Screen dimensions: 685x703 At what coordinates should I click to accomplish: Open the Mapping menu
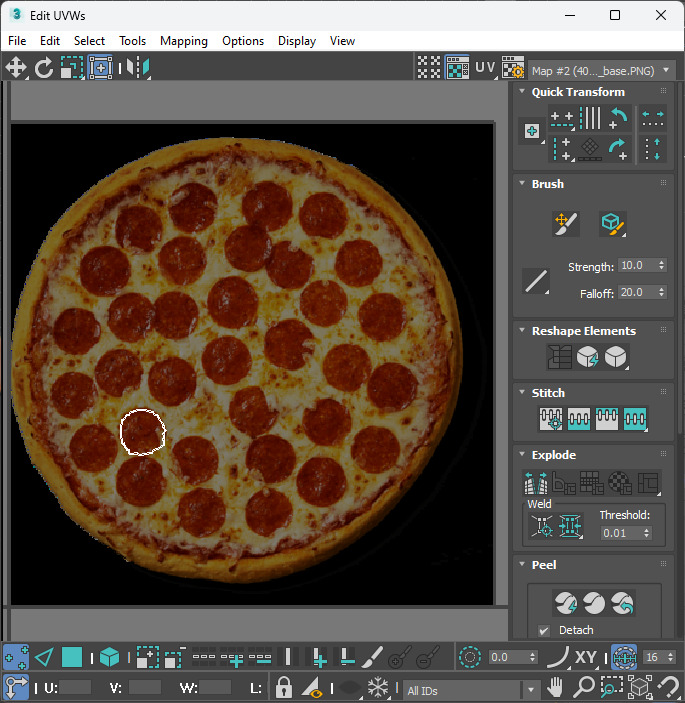[x=184, y=41]
